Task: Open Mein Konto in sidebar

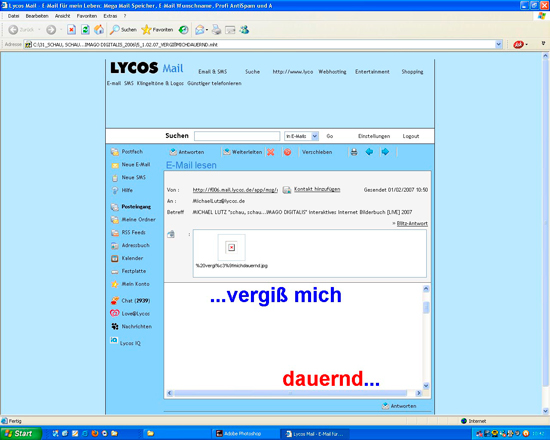Action: click(x=130, y=284)
